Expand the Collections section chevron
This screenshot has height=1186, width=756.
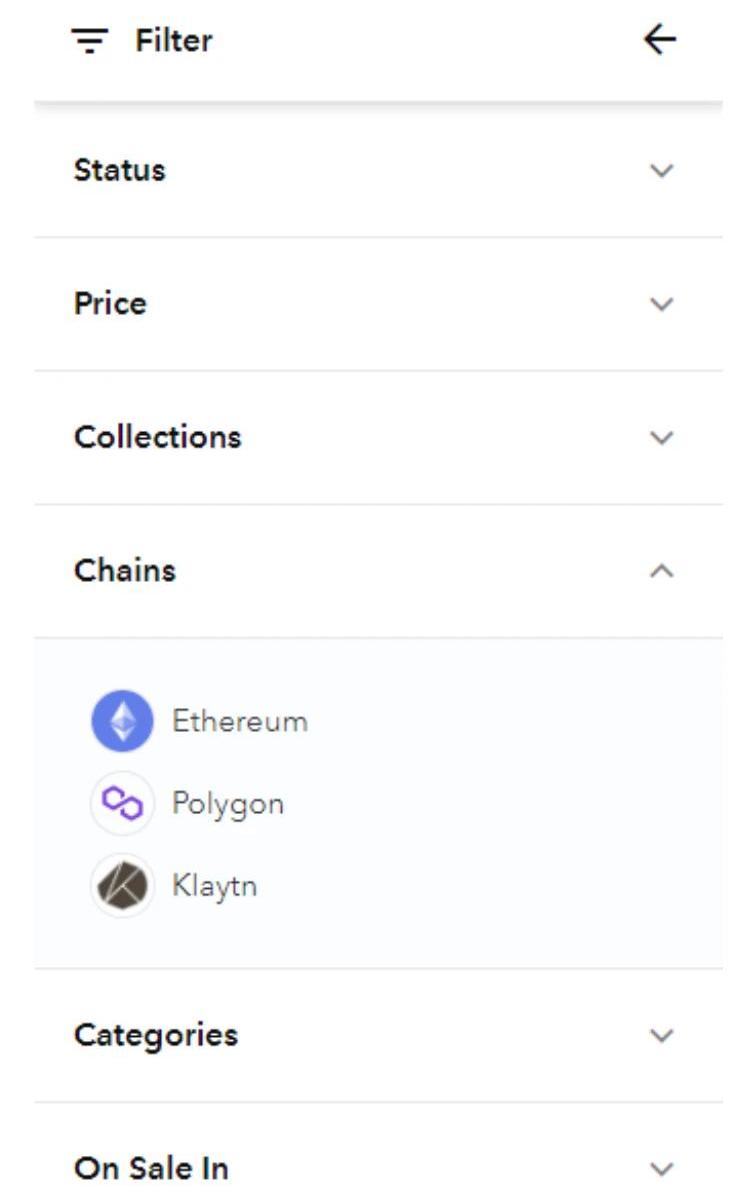pyautogui.click(x=661, y=437)
